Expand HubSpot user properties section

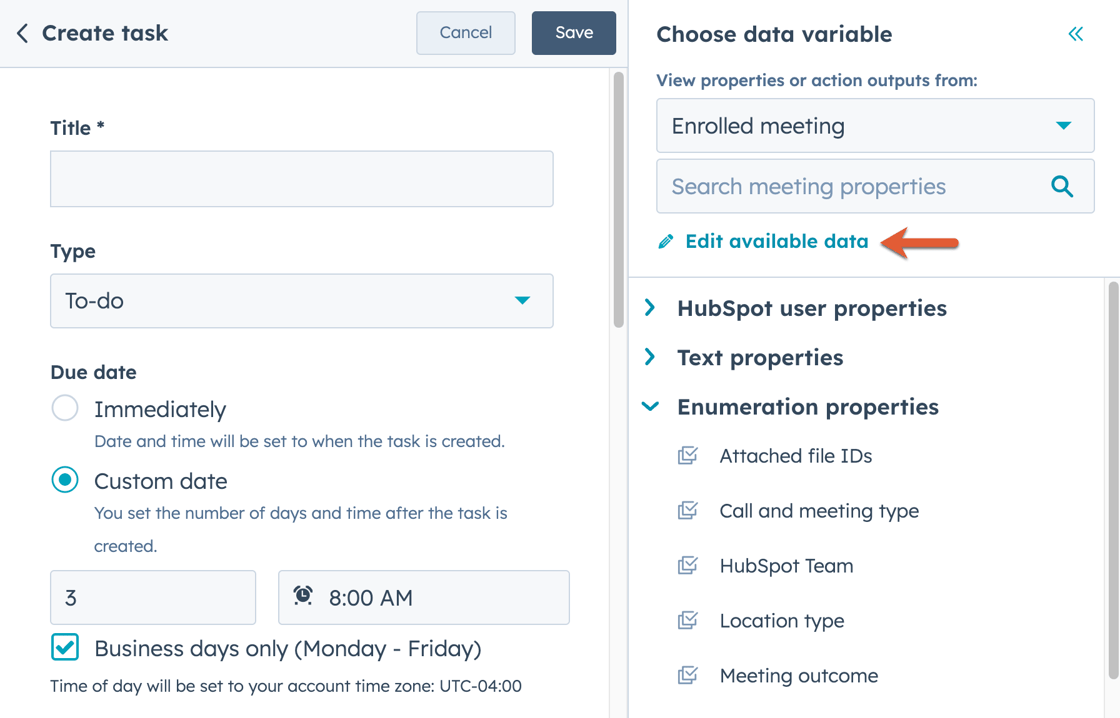coord(649,308)
